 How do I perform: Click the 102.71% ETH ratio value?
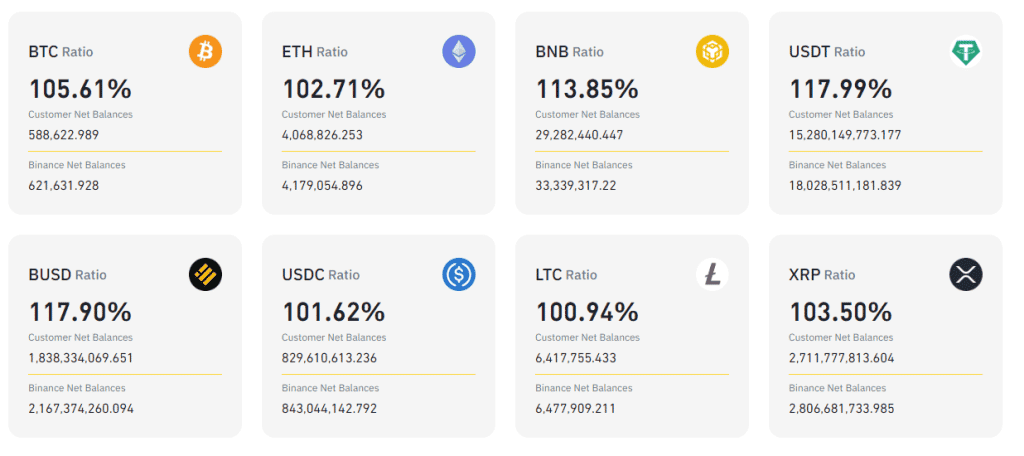[x=333, y=89]
